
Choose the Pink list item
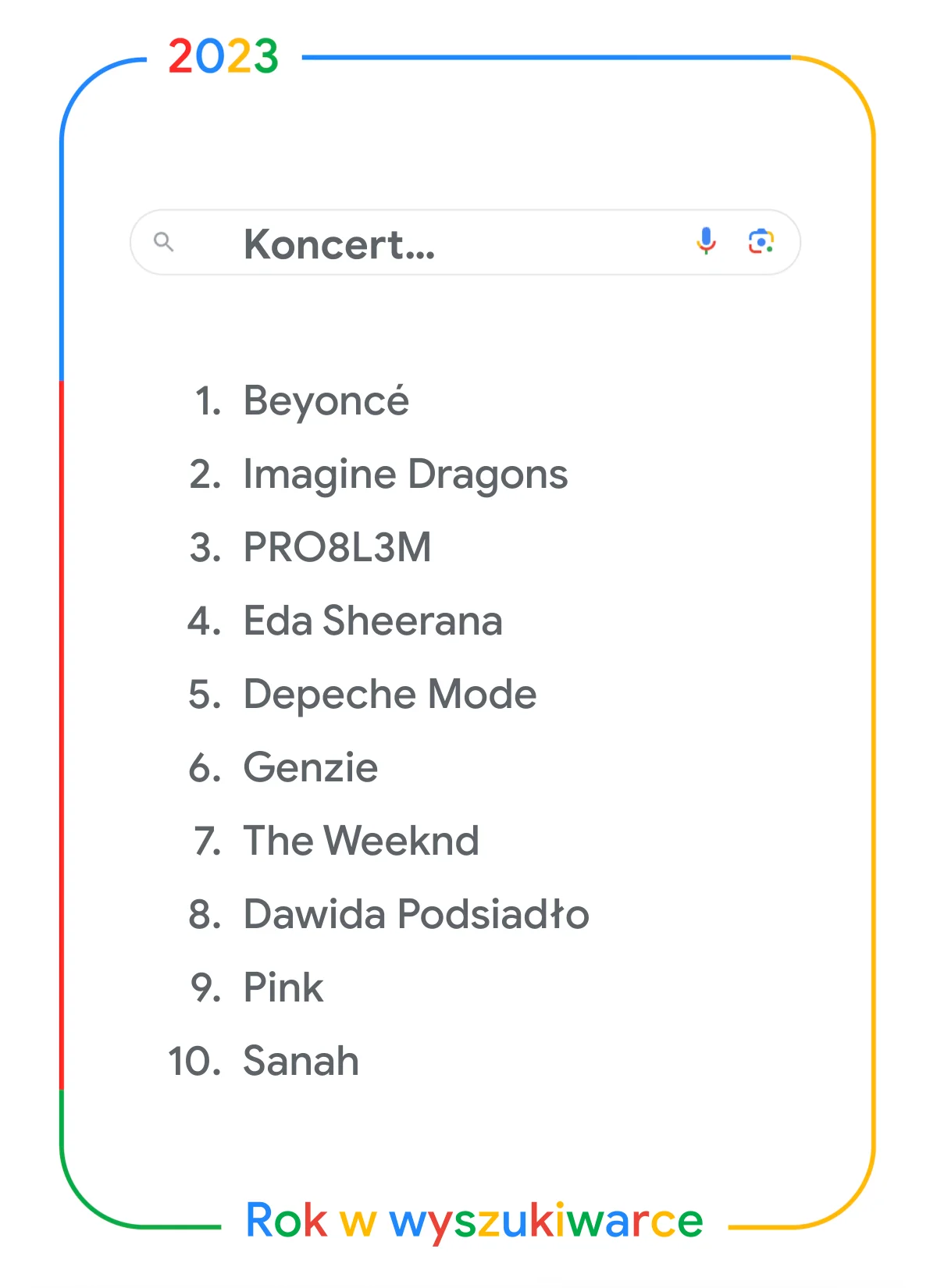(x=283, y=987)
